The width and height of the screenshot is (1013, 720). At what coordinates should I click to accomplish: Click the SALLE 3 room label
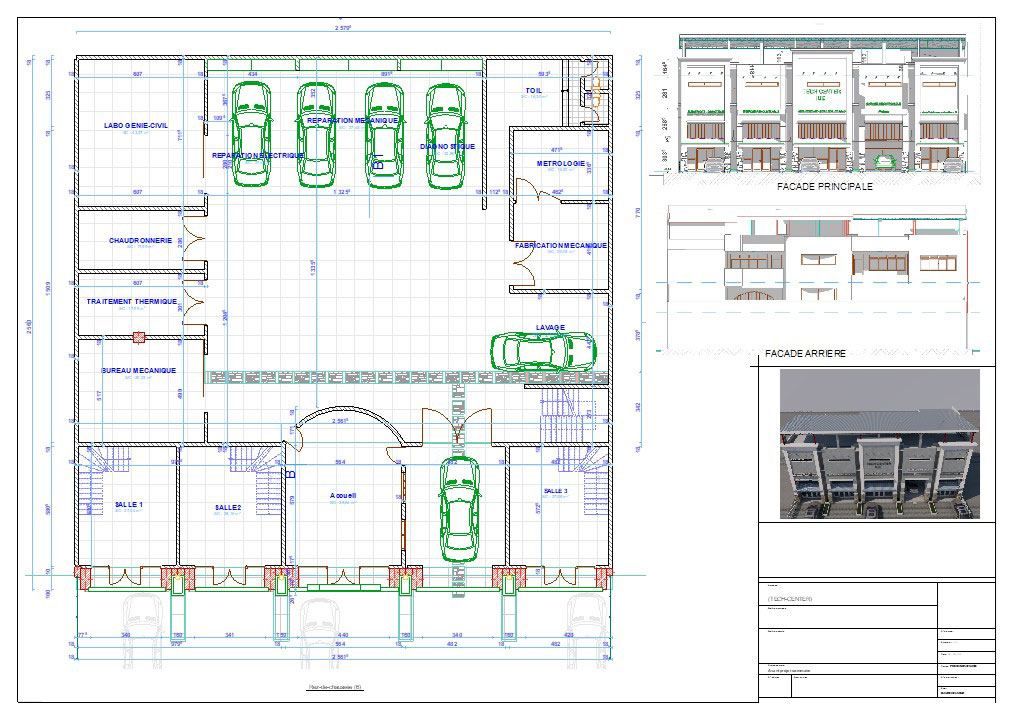point(555,492)
